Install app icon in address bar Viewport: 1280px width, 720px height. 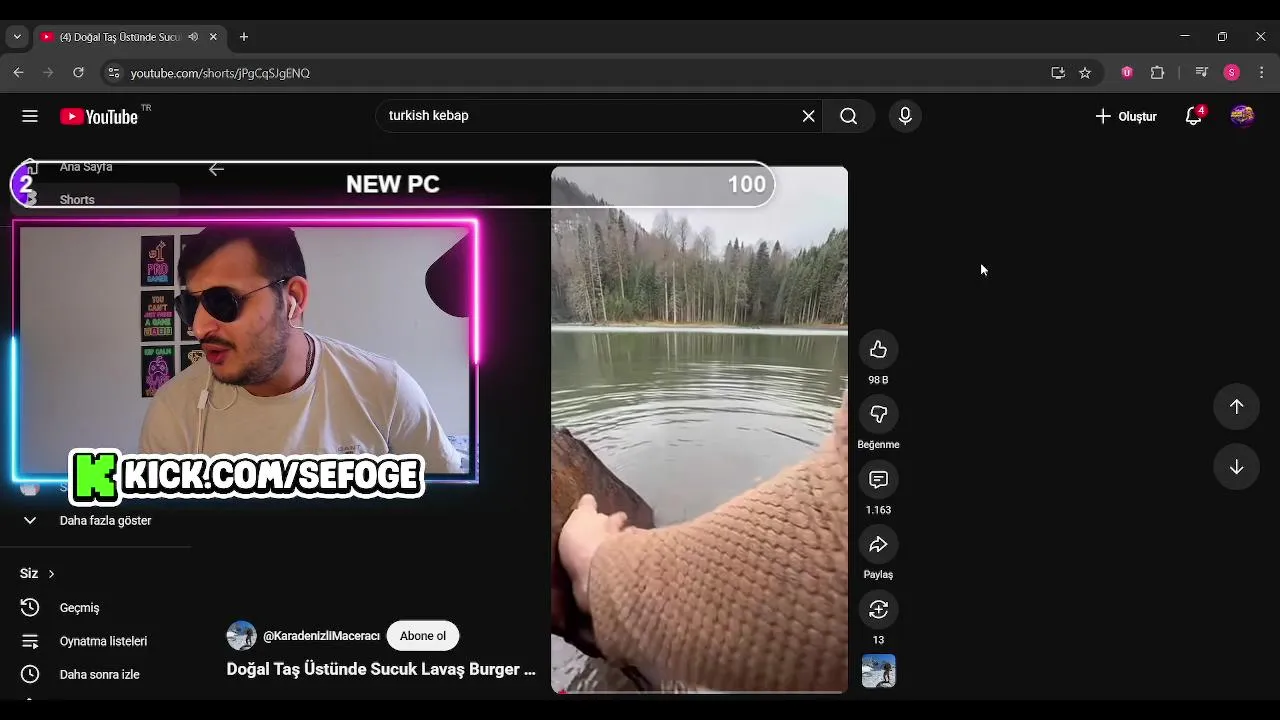point(1058,73)
